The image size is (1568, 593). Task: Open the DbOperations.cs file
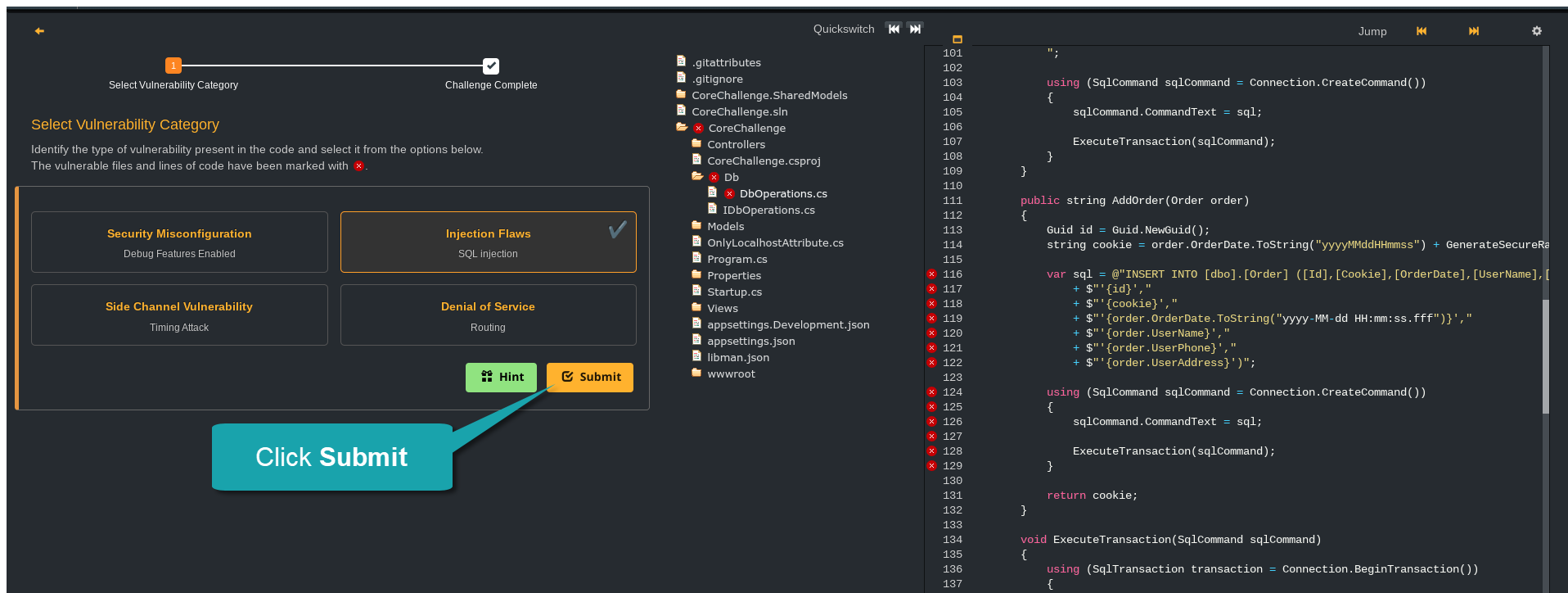[782, 193]
